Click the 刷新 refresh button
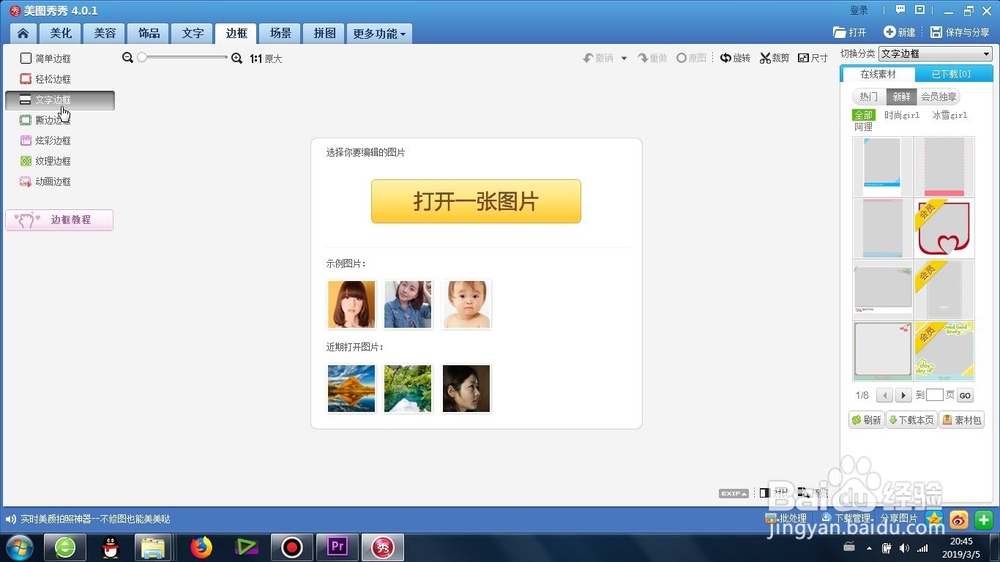This screenshot has width=1000, height=562. coord(866,420)
